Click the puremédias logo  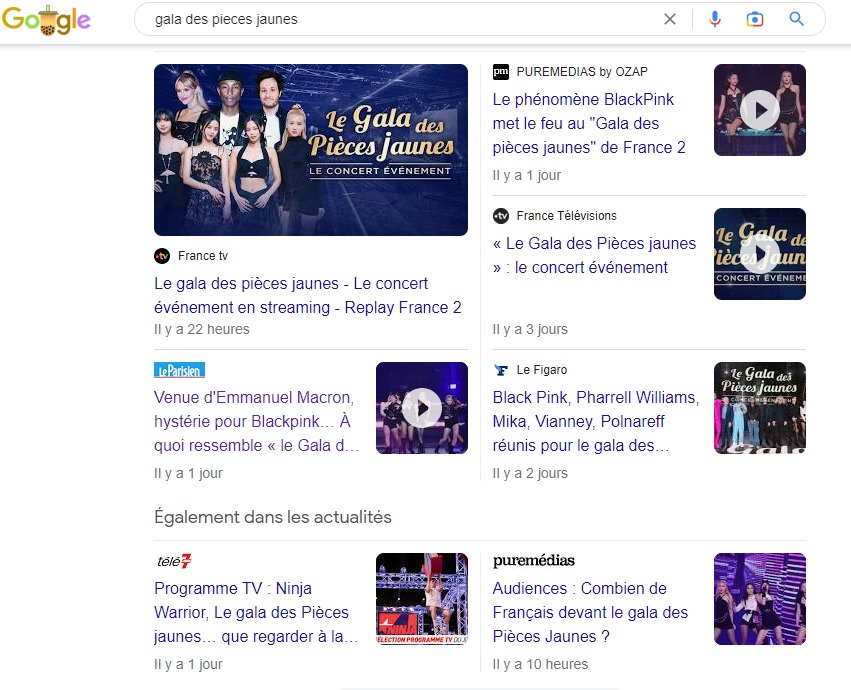(534, 560)
